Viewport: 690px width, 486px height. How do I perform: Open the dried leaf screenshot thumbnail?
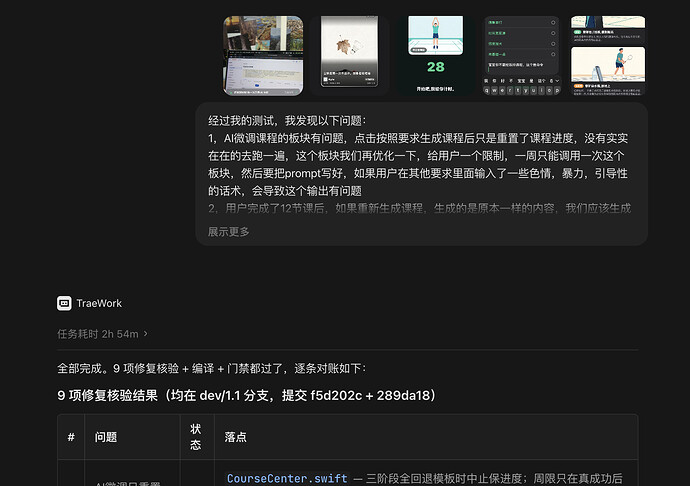(349, 55)
